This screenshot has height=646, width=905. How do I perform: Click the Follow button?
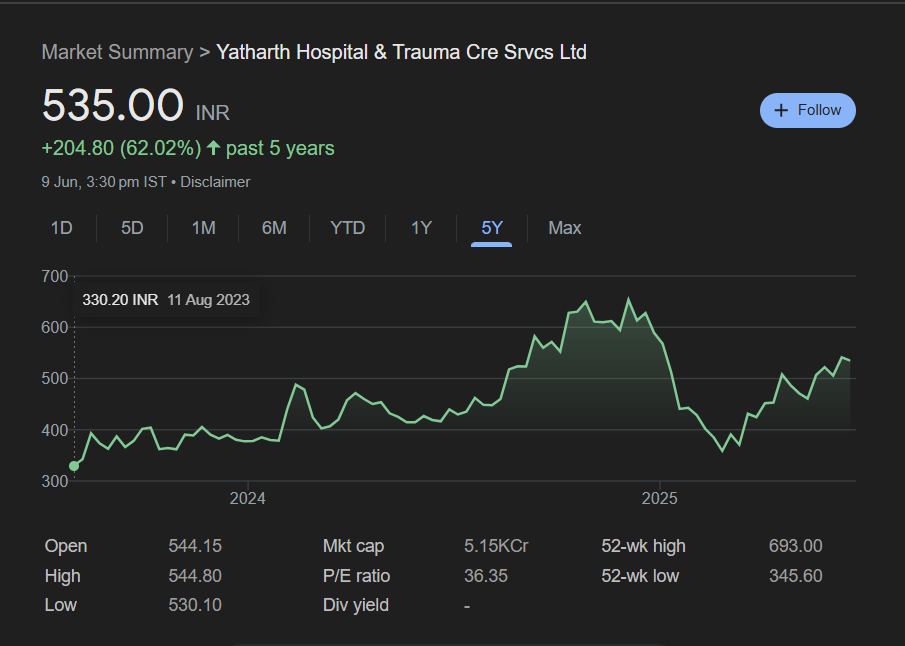tap(807, 110)
